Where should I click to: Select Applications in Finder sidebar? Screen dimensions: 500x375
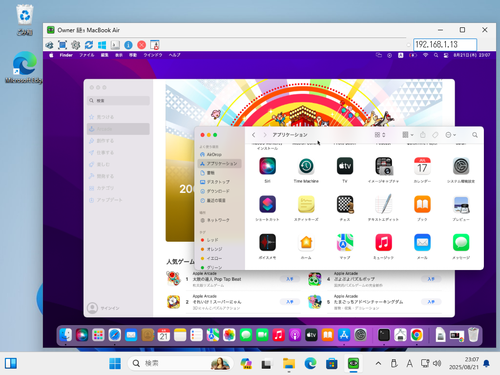pos(220,164)
